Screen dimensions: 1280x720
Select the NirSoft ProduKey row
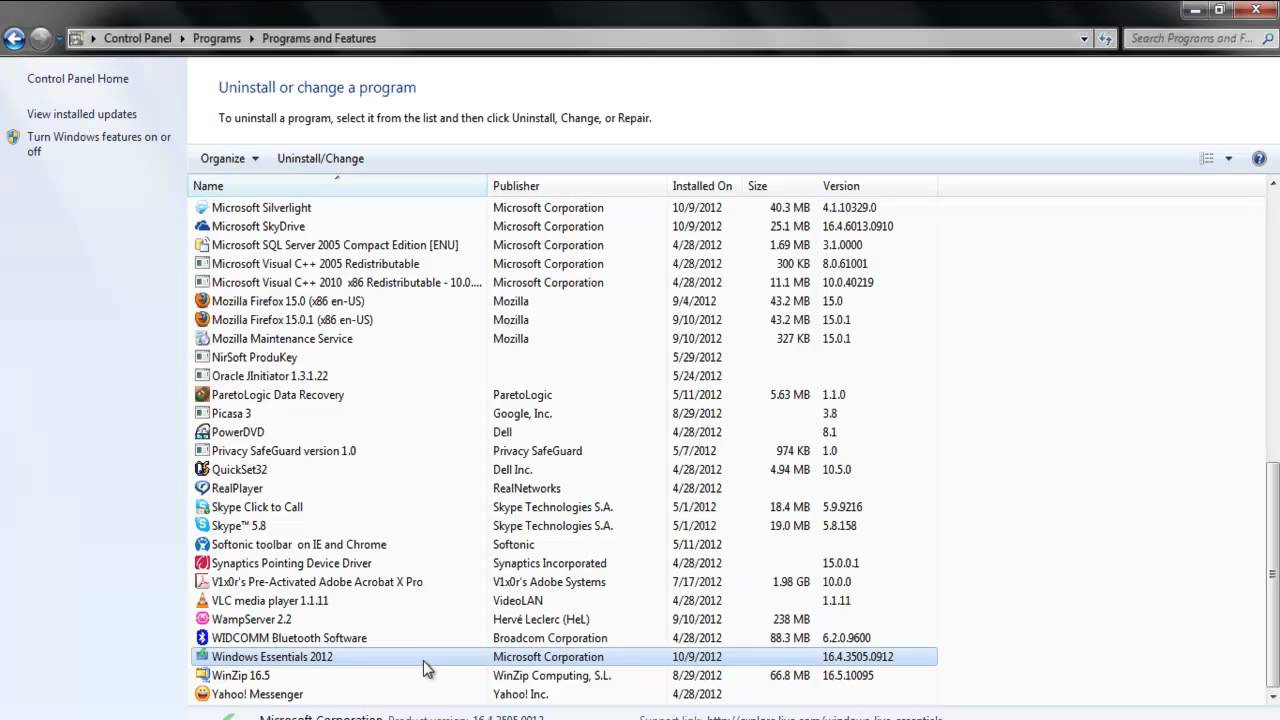point(564,357)
